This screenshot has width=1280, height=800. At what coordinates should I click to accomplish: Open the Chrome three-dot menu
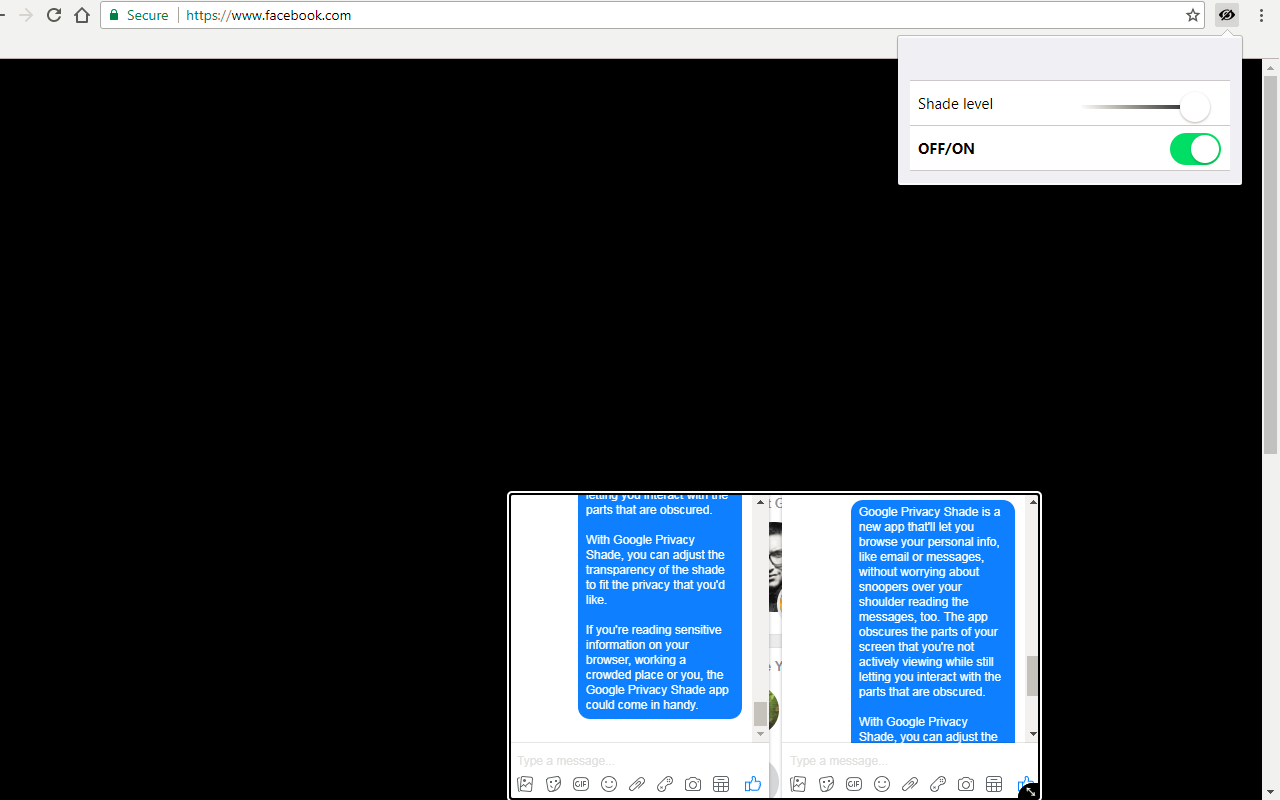point(1262,15)
